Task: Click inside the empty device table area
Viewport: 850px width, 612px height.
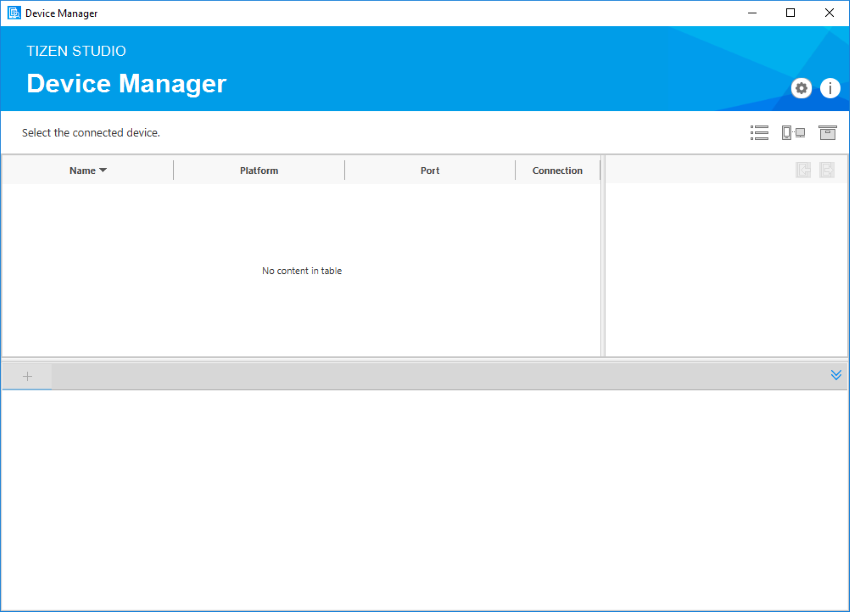Action: 302,270
